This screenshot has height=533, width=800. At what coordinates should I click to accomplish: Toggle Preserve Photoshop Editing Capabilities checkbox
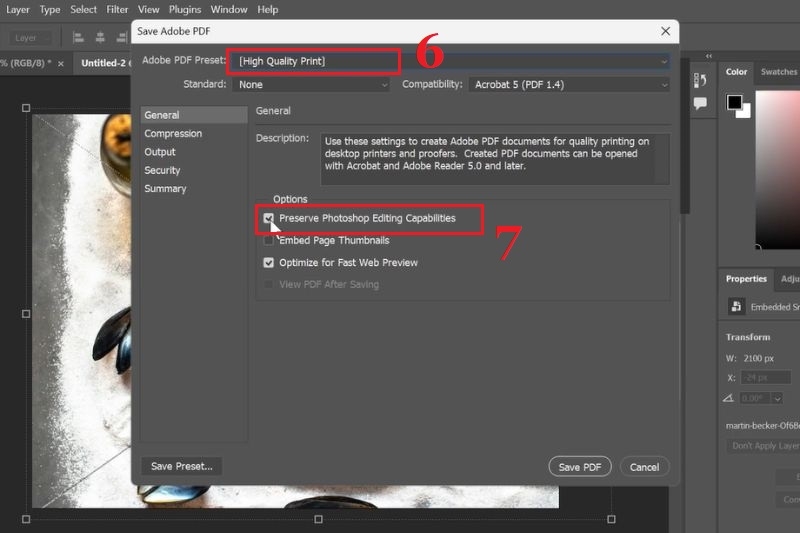(268, 218)
